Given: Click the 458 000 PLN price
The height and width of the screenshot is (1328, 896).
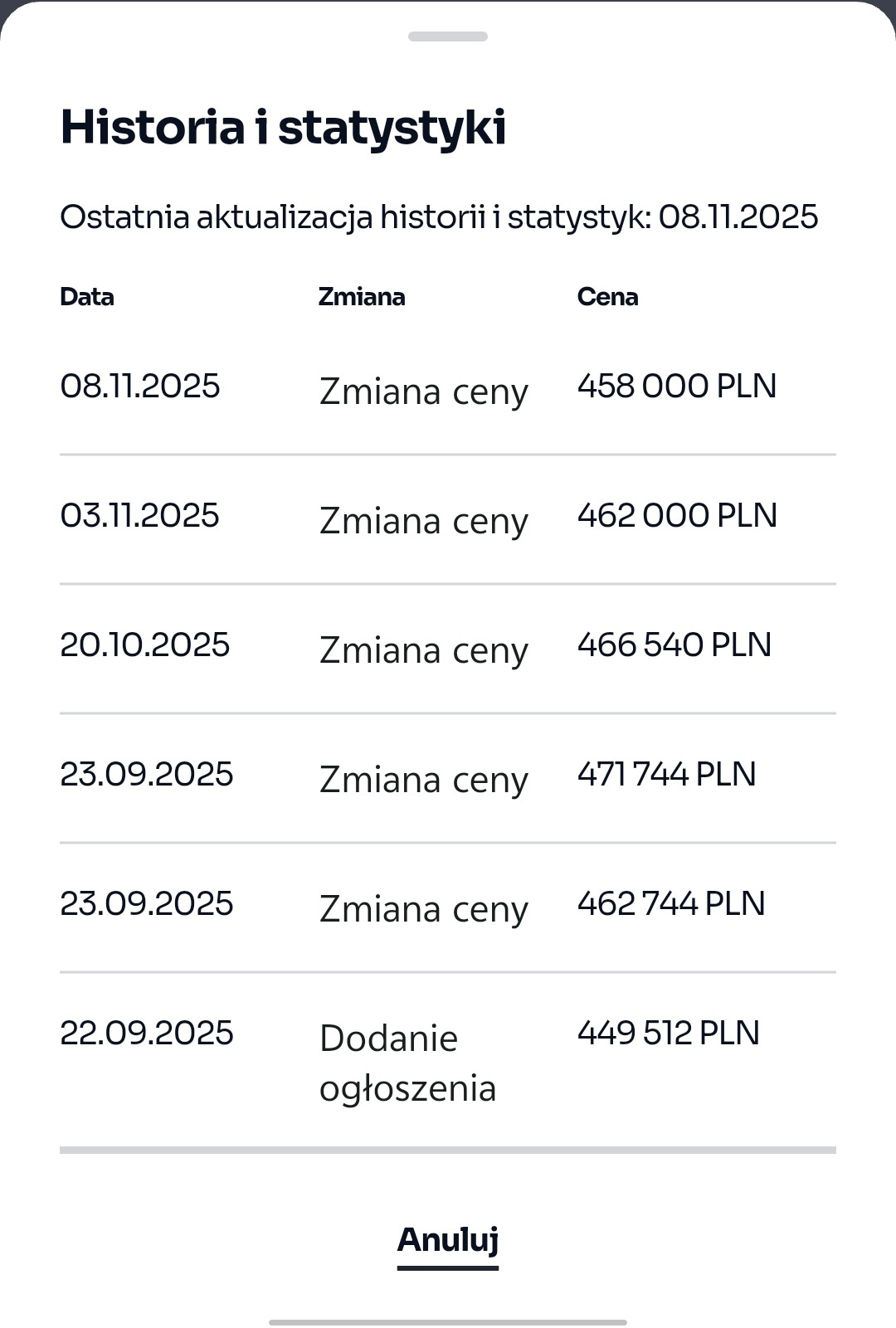Looking at the screenshot, I should 677,387.
